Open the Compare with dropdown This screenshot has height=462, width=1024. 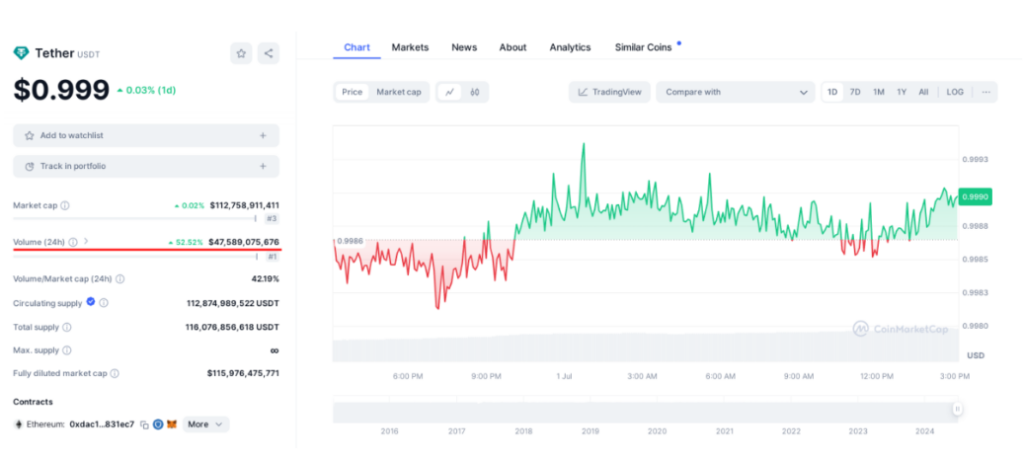736,92
